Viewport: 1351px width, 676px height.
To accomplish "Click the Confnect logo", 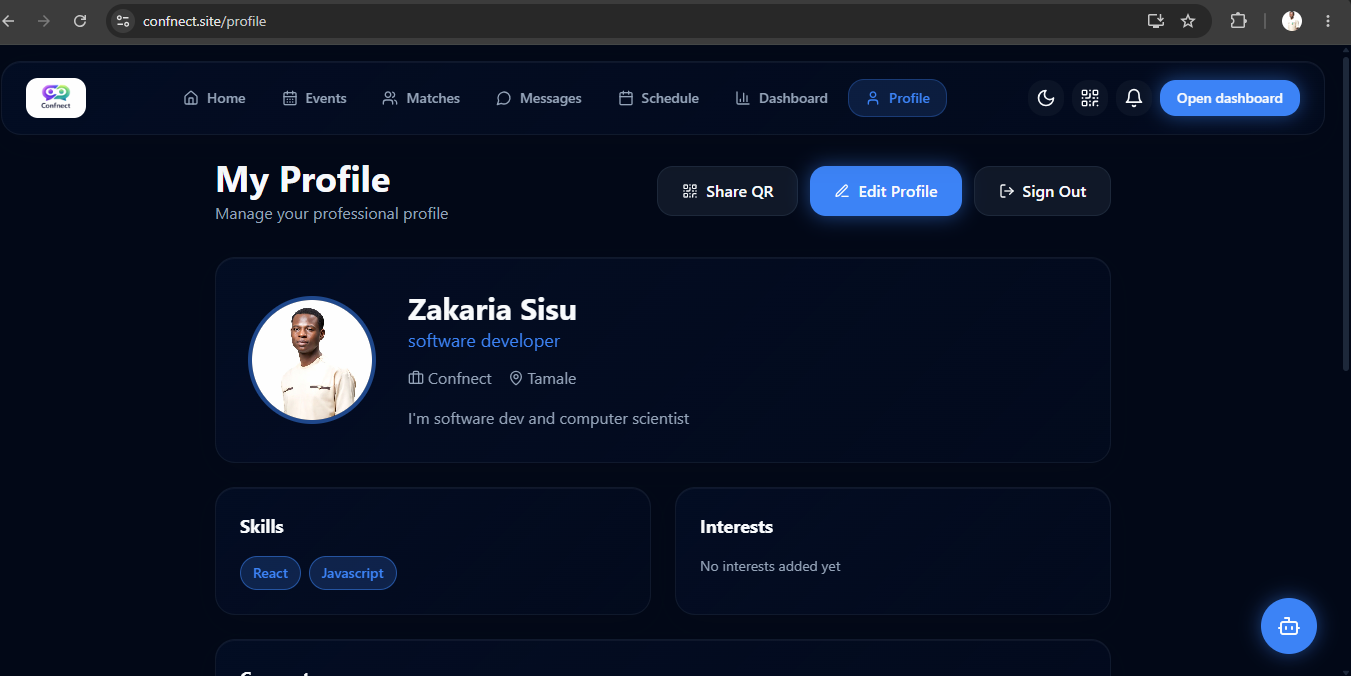I will [x=56, y=98].
